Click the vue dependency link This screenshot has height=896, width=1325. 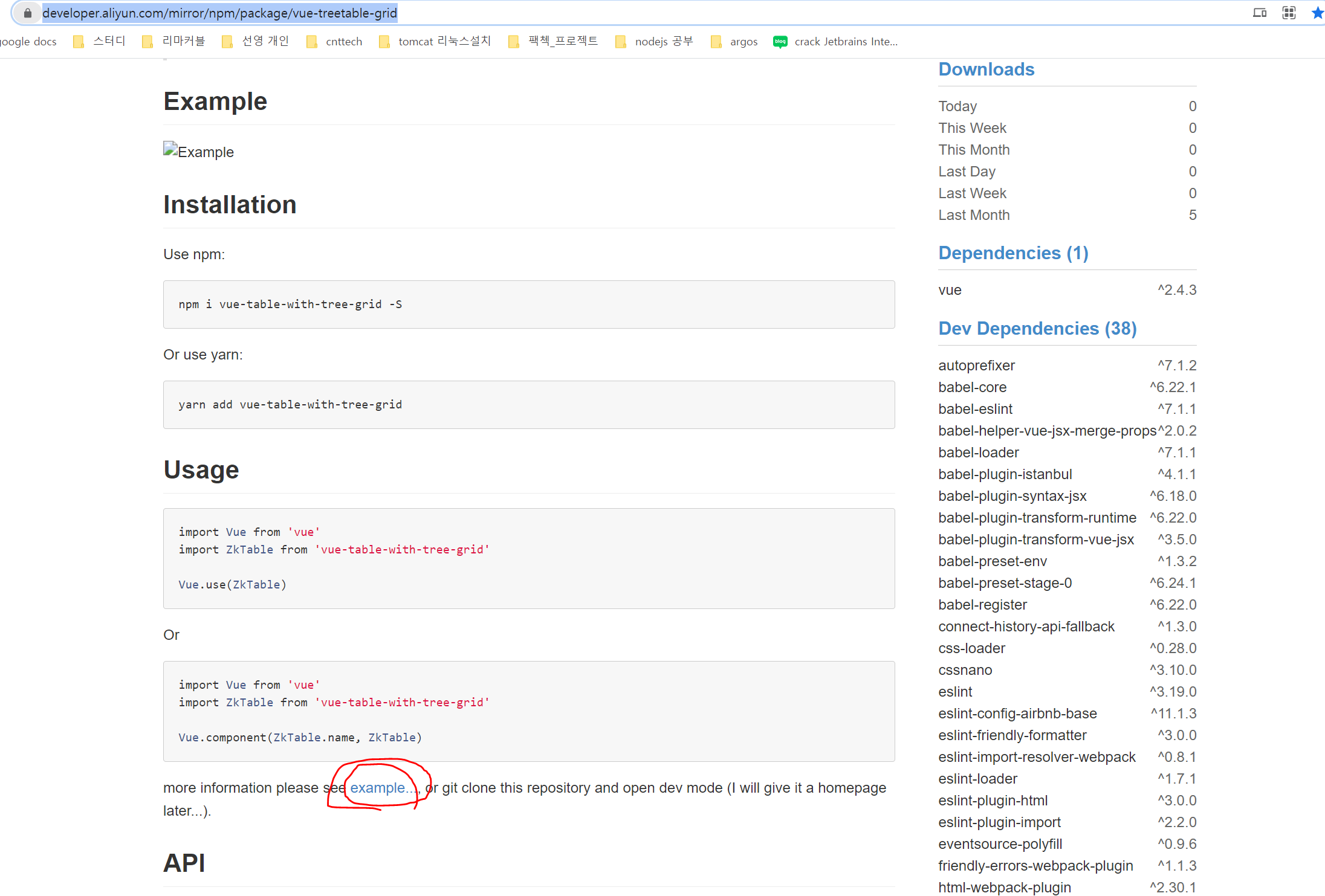[x=950, y=290]
